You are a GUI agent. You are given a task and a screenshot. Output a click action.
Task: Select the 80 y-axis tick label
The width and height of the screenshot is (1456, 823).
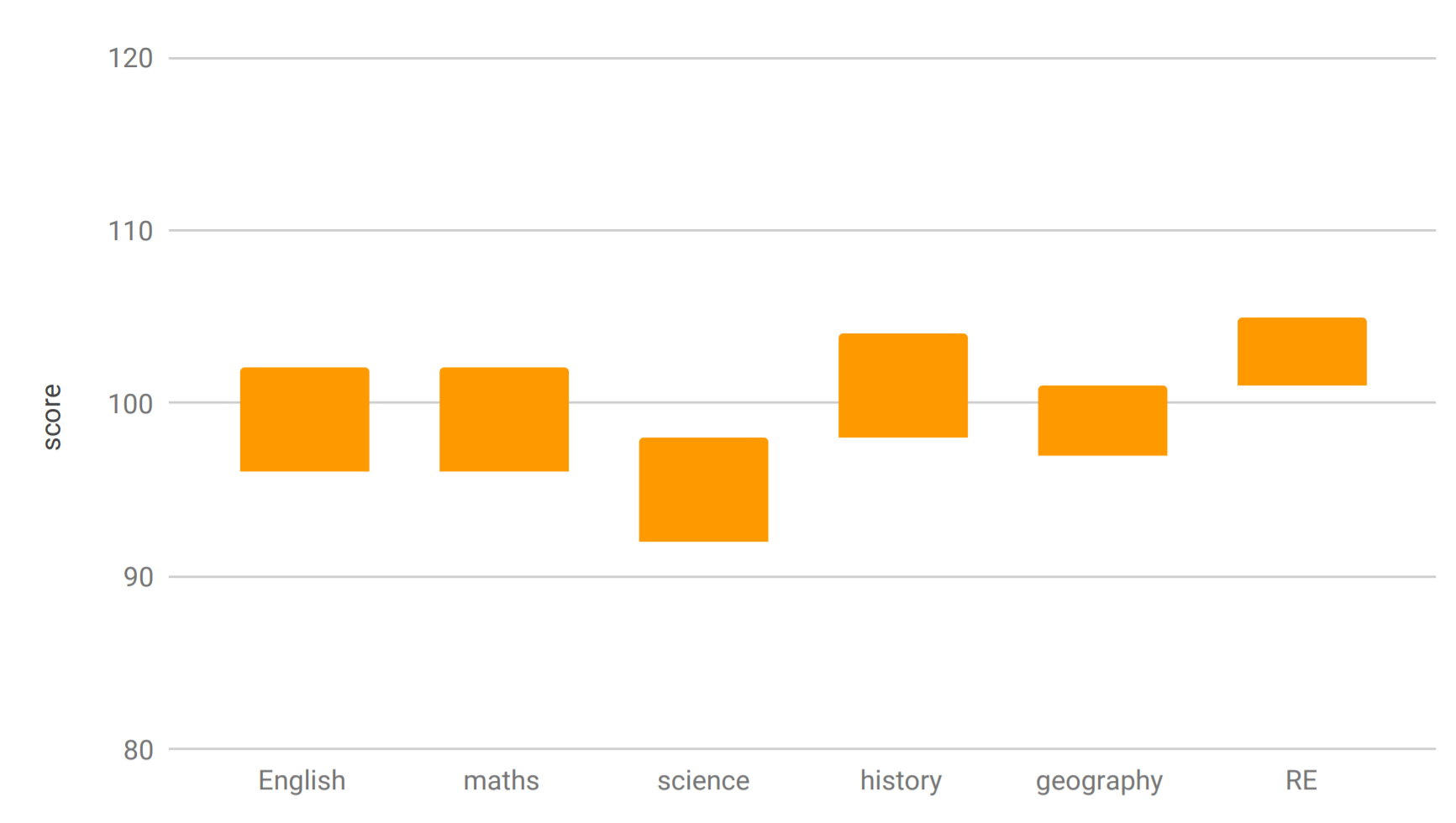click(x=139, y=750)
